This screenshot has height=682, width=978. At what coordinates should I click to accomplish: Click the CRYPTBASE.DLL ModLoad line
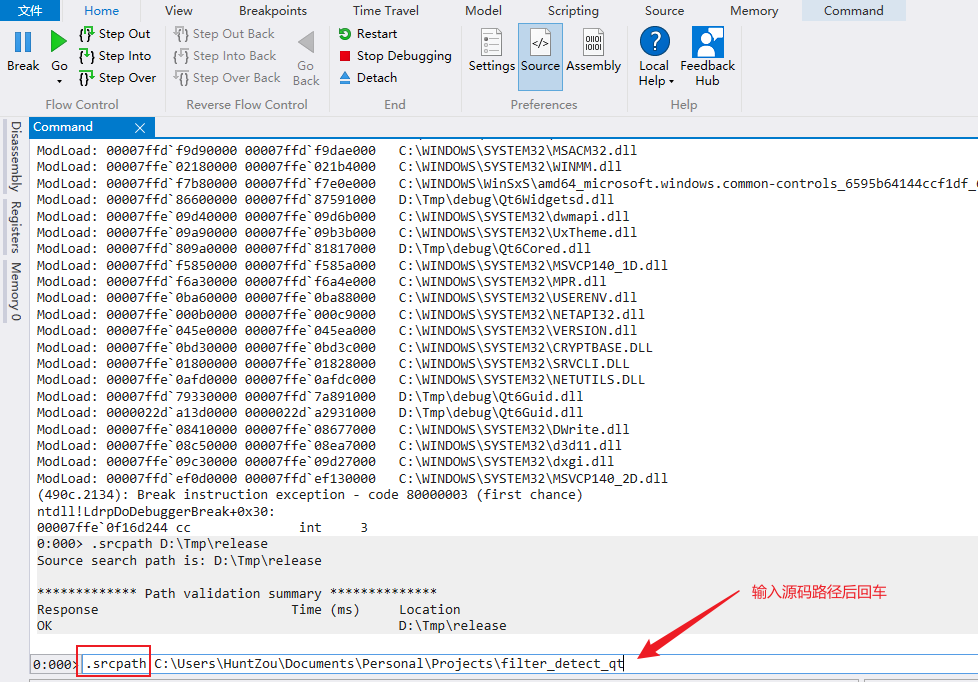344,348
